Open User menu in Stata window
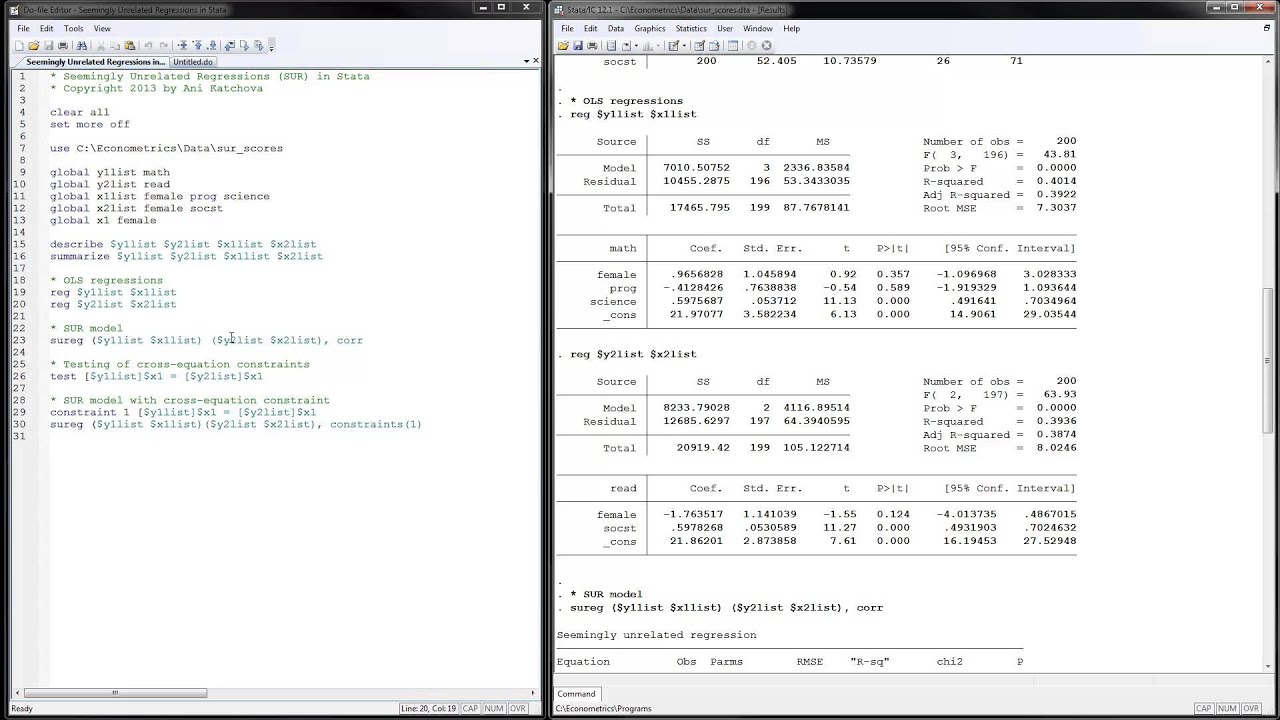This screenshot has width=1280, height=720. tap(725, 29)
